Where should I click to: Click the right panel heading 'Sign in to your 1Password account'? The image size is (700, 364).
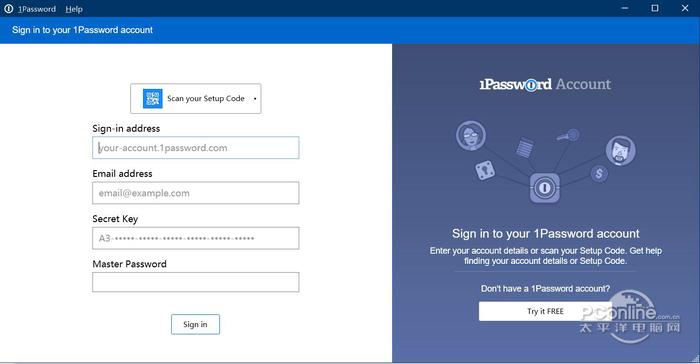(546, 234)
